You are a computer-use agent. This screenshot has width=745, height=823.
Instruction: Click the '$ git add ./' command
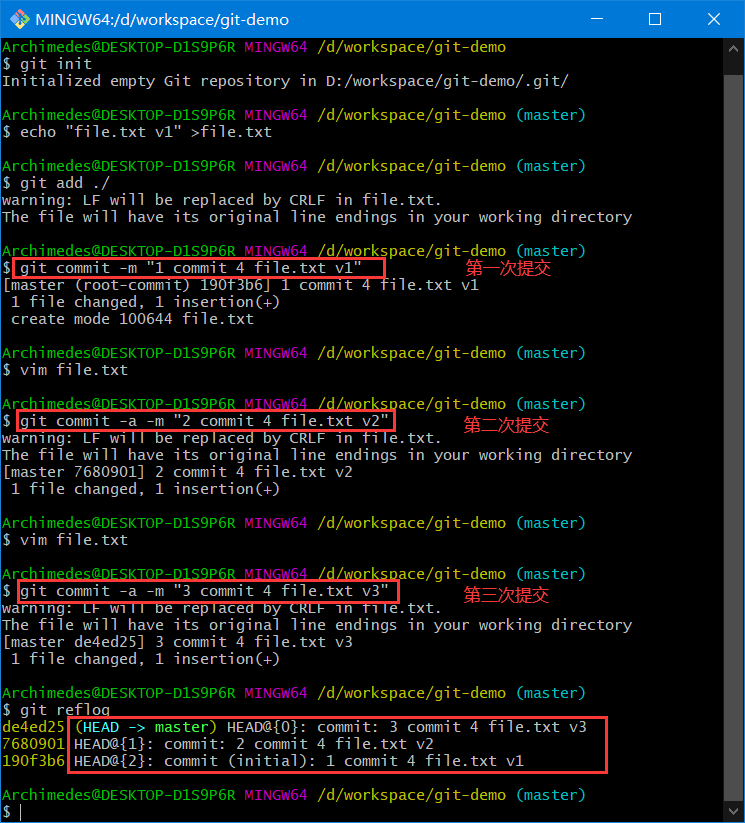(56, 183)
